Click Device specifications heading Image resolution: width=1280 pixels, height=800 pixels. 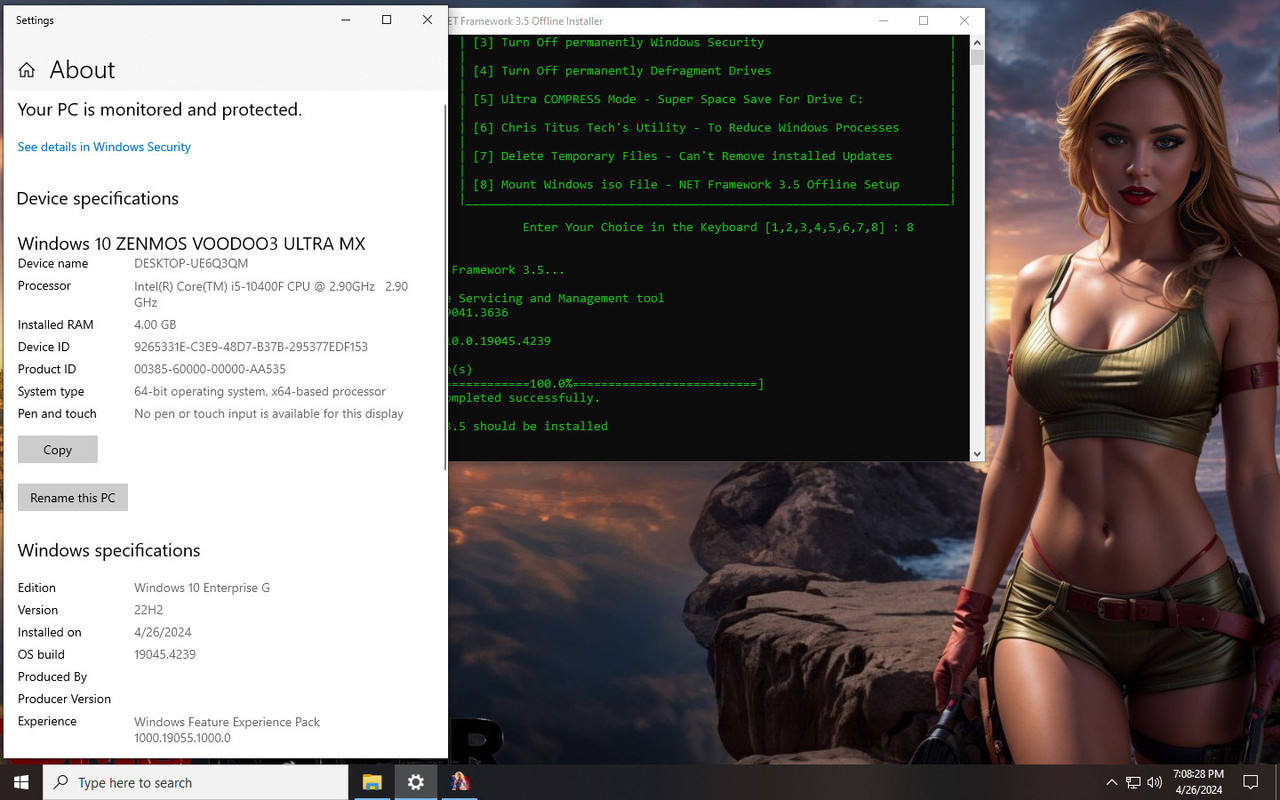pyautogui.click(x=97, y=198)
